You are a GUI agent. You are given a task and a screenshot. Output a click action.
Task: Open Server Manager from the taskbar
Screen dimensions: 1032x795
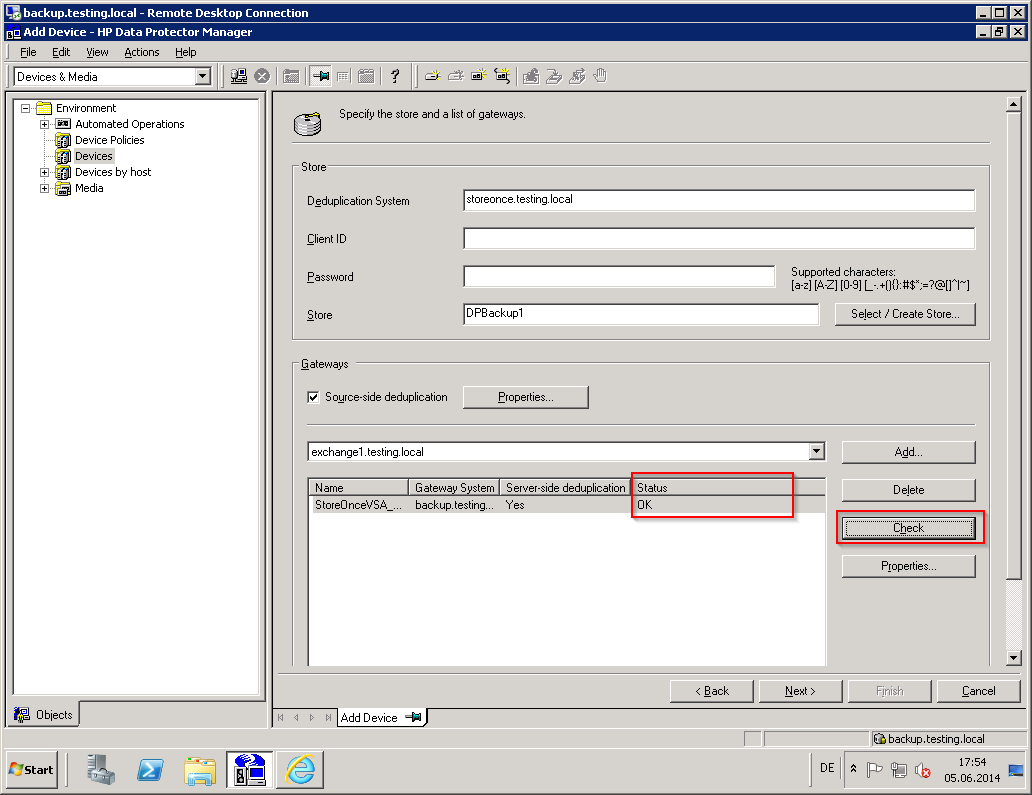coord(101,769)
